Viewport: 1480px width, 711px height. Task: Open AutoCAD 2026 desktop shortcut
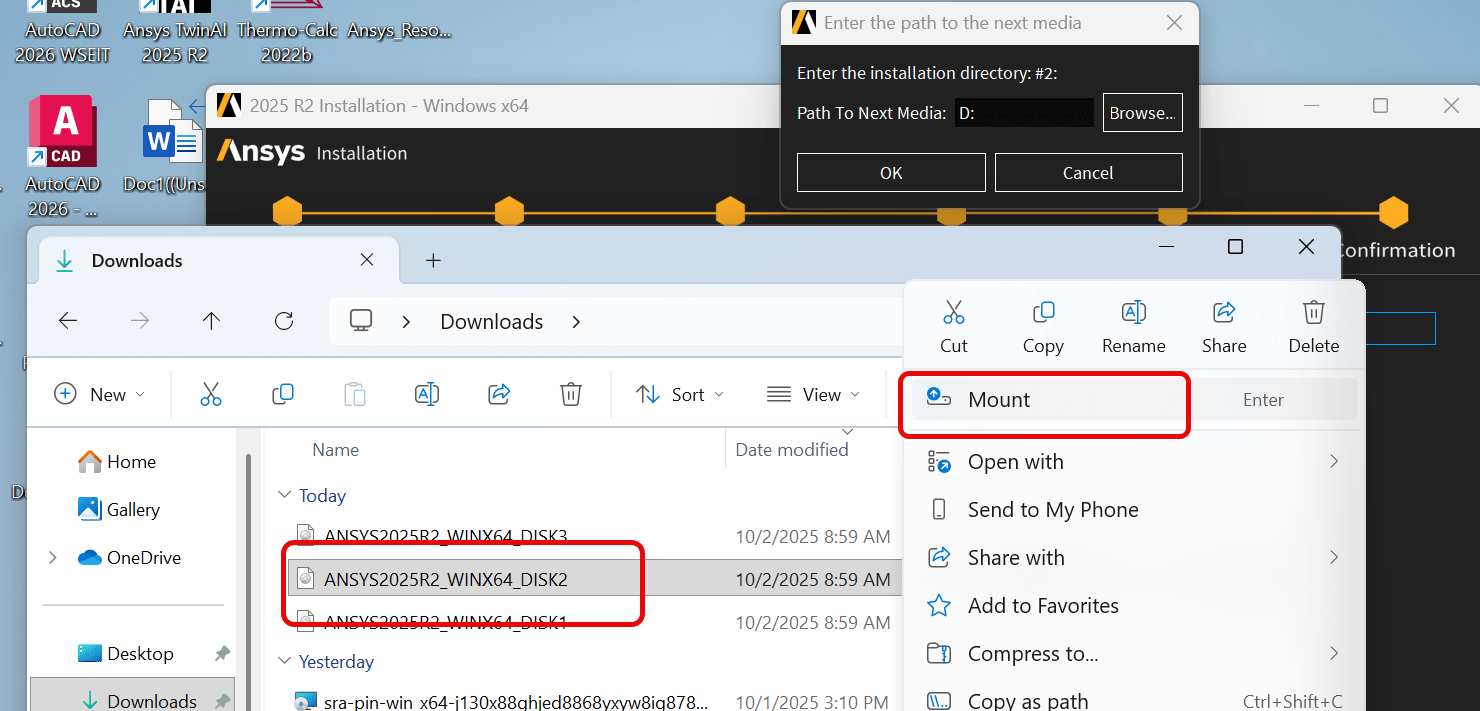click(64, 133)
